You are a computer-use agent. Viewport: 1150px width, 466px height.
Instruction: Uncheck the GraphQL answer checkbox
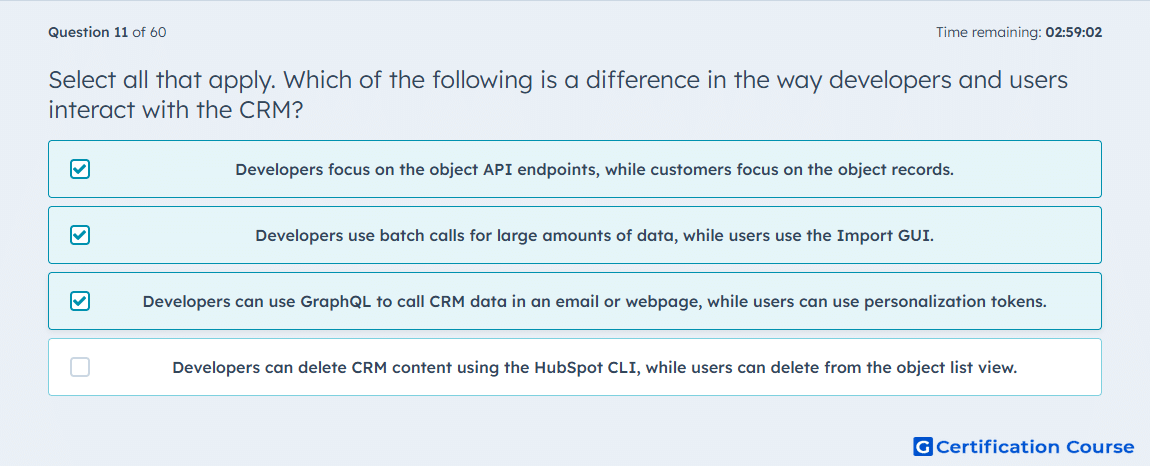[80, 301]
